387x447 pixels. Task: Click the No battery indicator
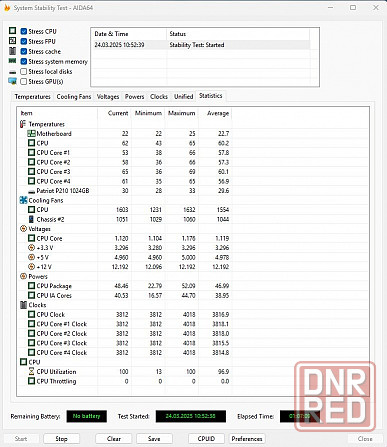pyautogui.click(x=86, y=416)
